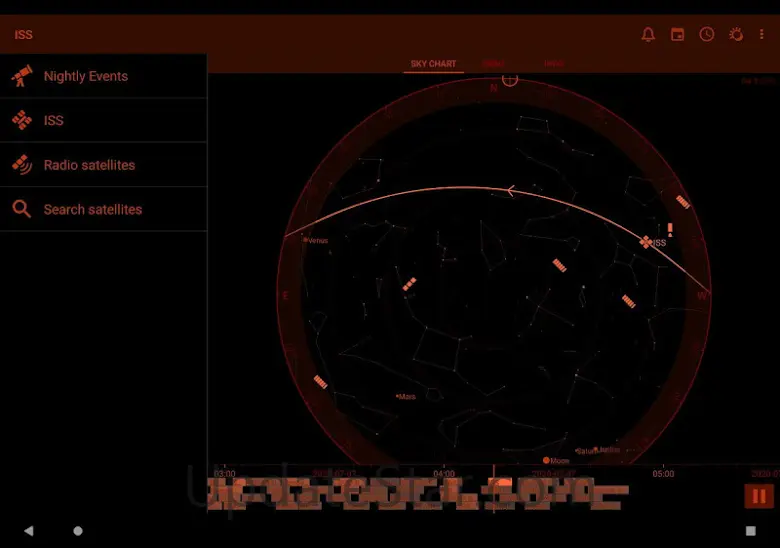Tap the direction arrow on ISS path
Screen dimensions: 780x548
click(511, 190)
